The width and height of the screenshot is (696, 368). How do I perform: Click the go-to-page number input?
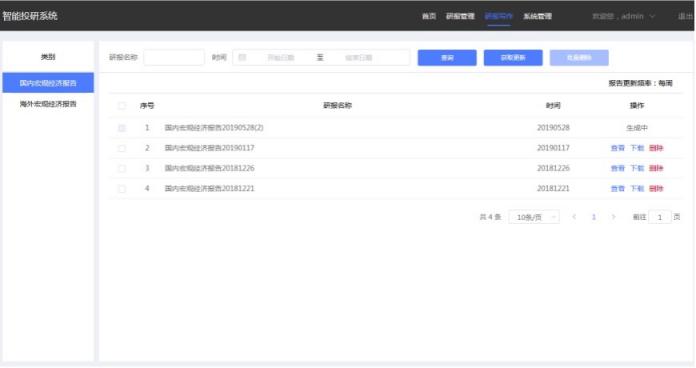(x=660, y=217)
